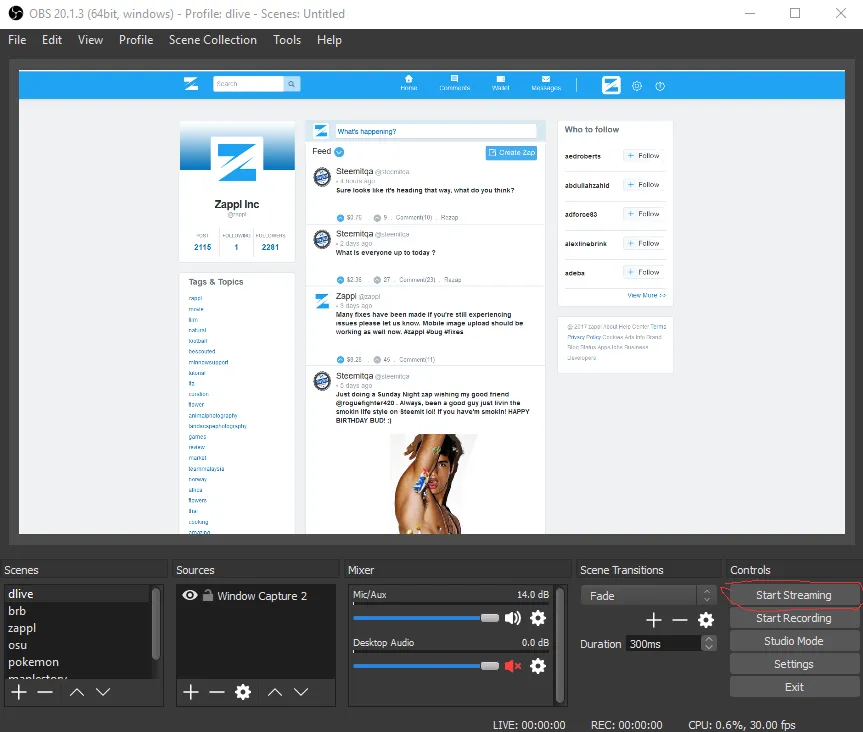The height and width of the screenshot is (732, 863).
Task: Click the preview Search box
Action: pos(248,84)
